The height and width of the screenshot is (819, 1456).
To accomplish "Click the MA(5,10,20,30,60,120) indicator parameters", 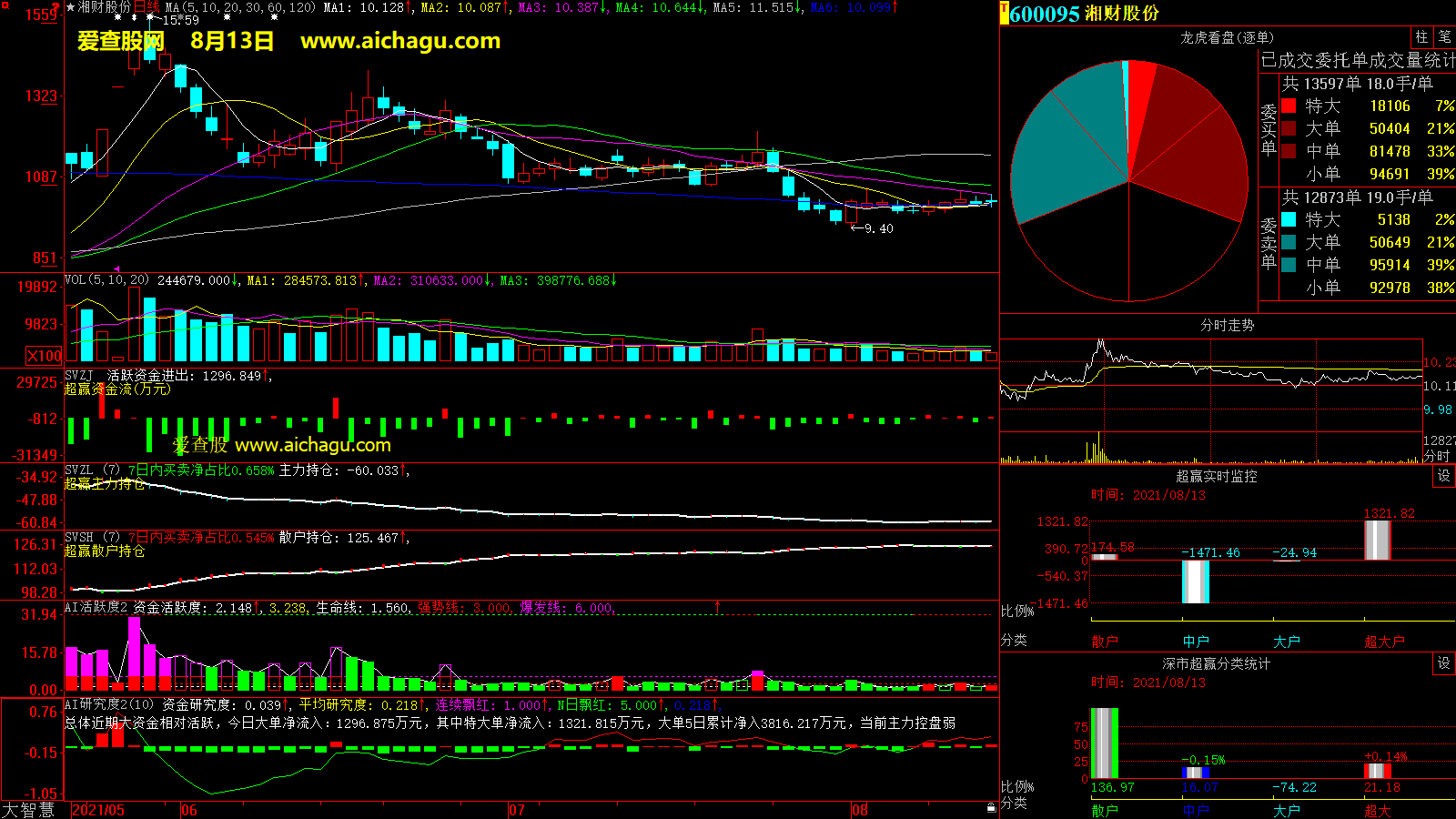I will pyautogui.click(x=241, y=7).
